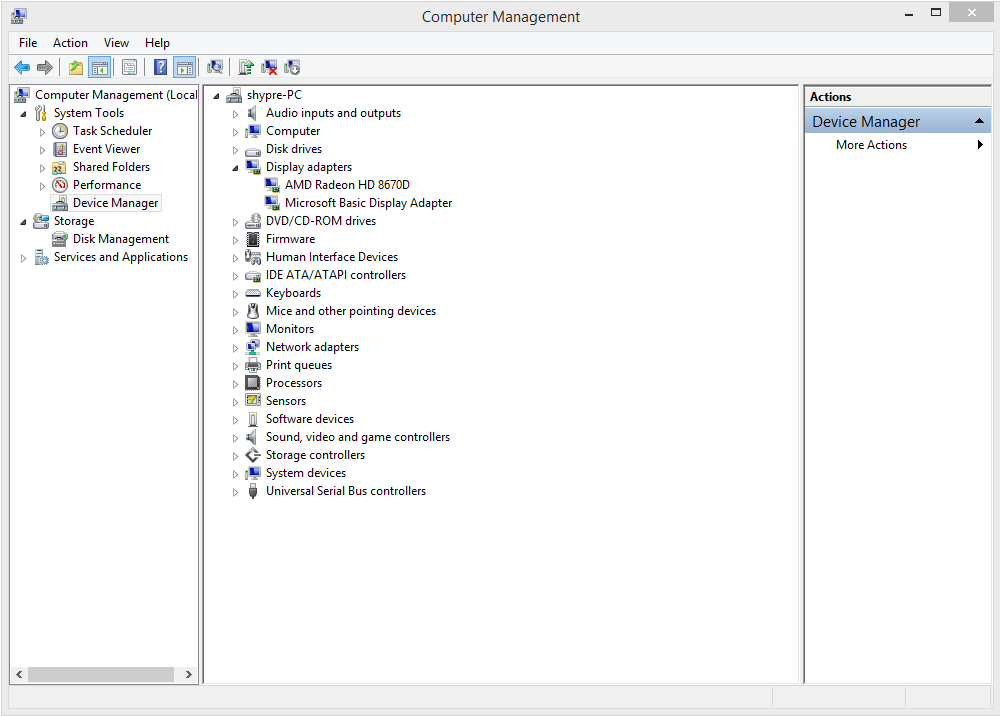Open the View menu
The width and height of the screenshot is (1000, 716).
(116, 43)
